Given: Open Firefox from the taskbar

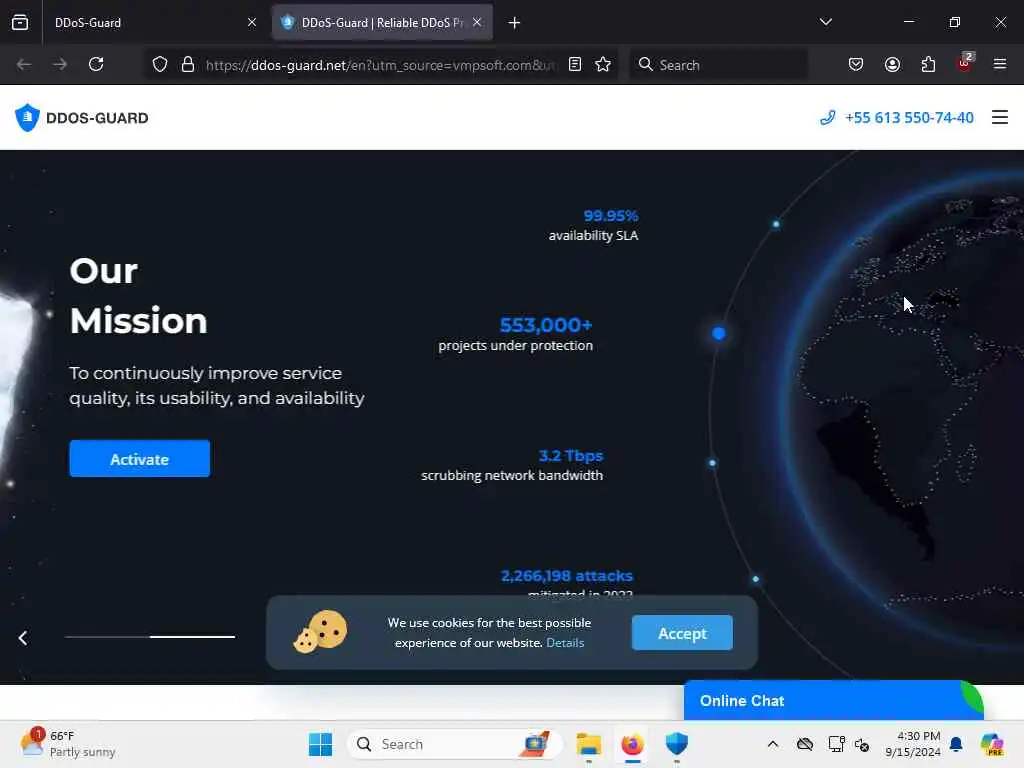Looking at the screenshot, I should tap(632, 744).
